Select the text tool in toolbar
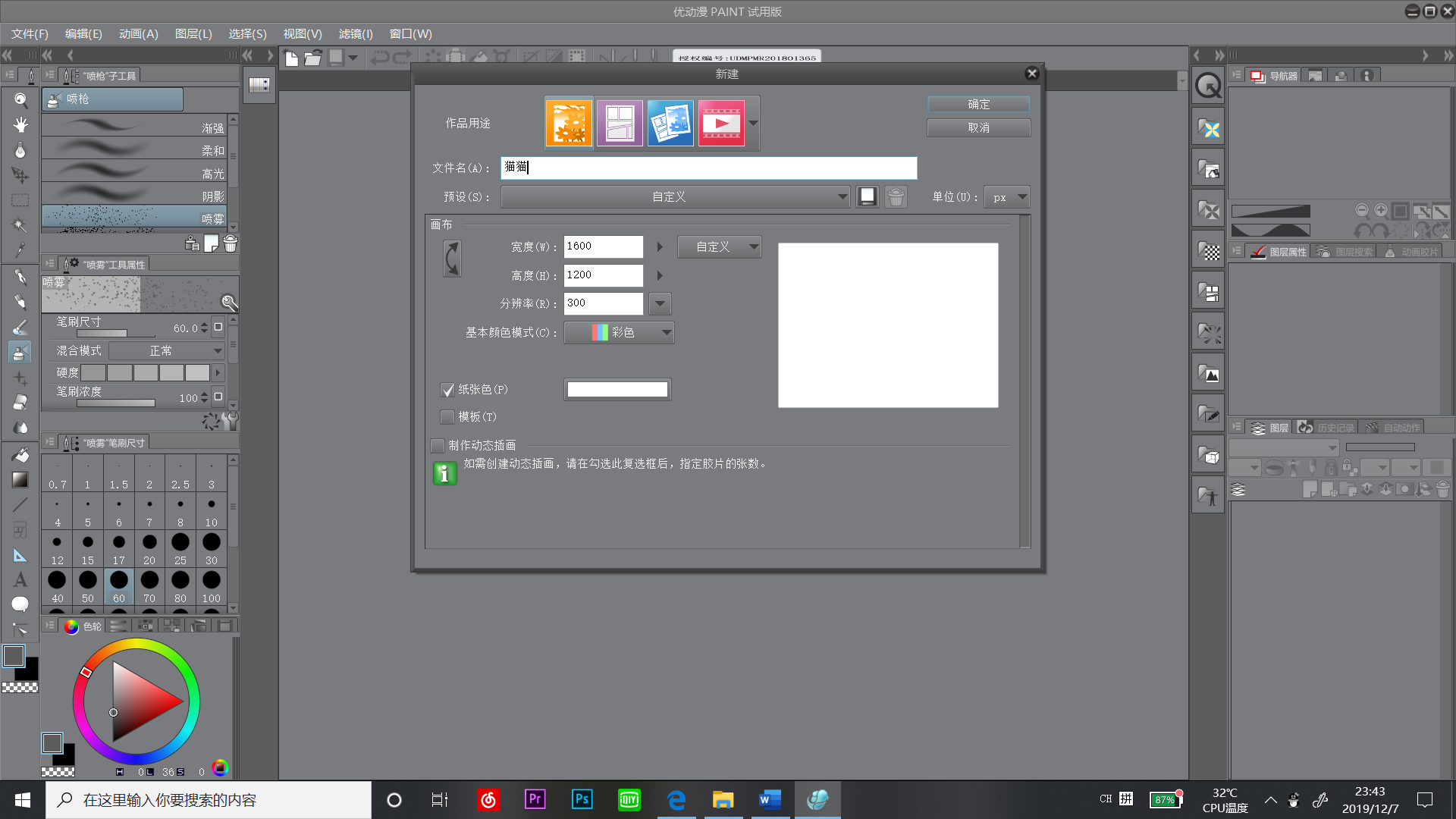The image size is (1456, 819). pos(20,580)
